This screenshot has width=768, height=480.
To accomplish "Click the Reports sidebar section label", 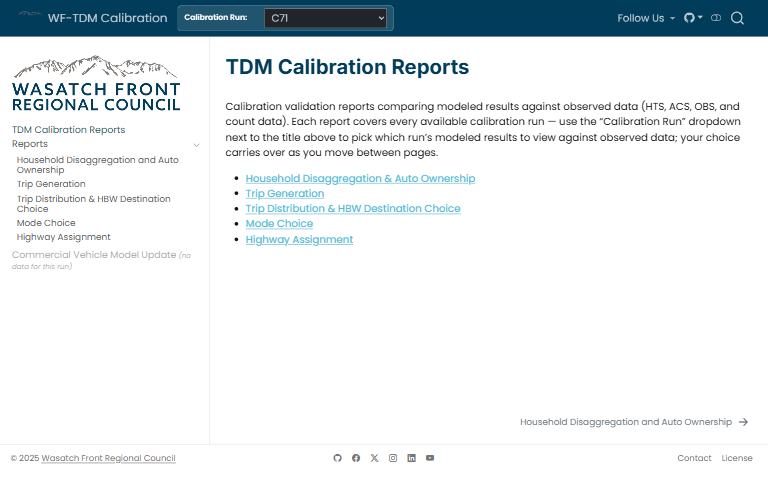I will [x=30, y=144].
